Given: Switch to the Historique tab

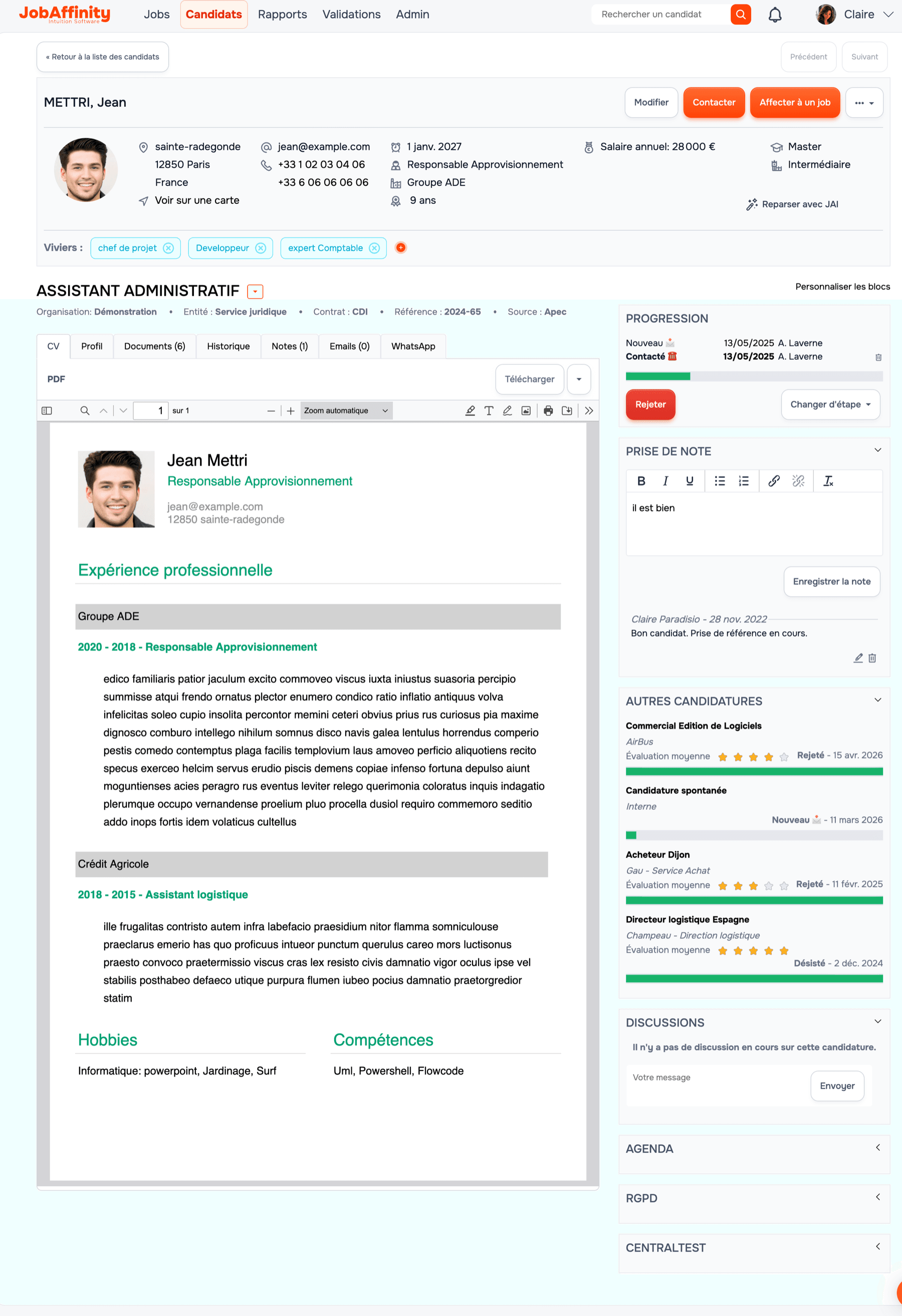Looking at the screenshot, I should click(x=229, y=347).
